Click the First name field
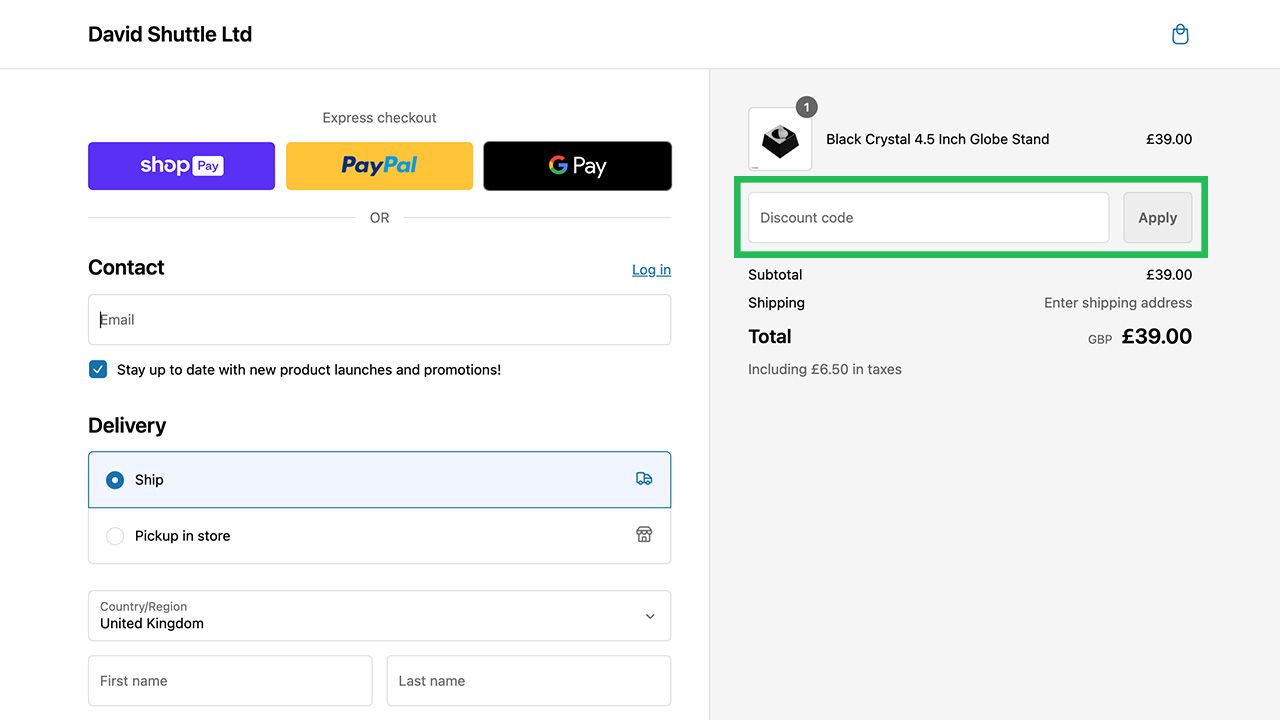The width and height of the screenshot is (1280, 720). click(230, 681)
